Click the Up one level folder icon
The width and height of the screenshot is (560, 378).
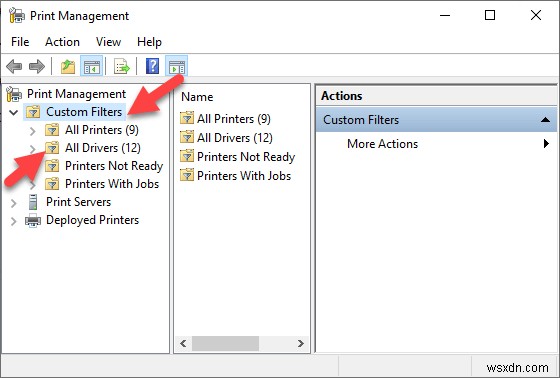68,66
